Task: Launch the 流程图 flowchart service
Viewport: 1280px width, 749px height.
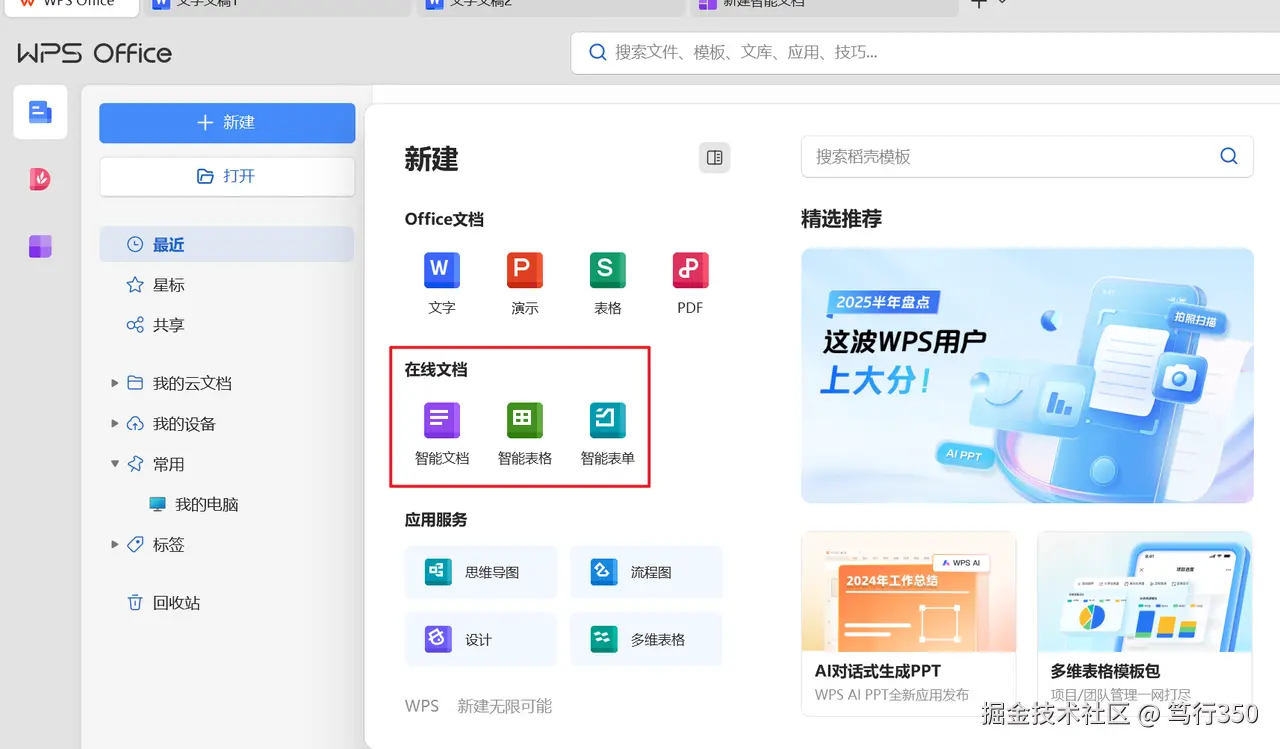Action: 646,572
